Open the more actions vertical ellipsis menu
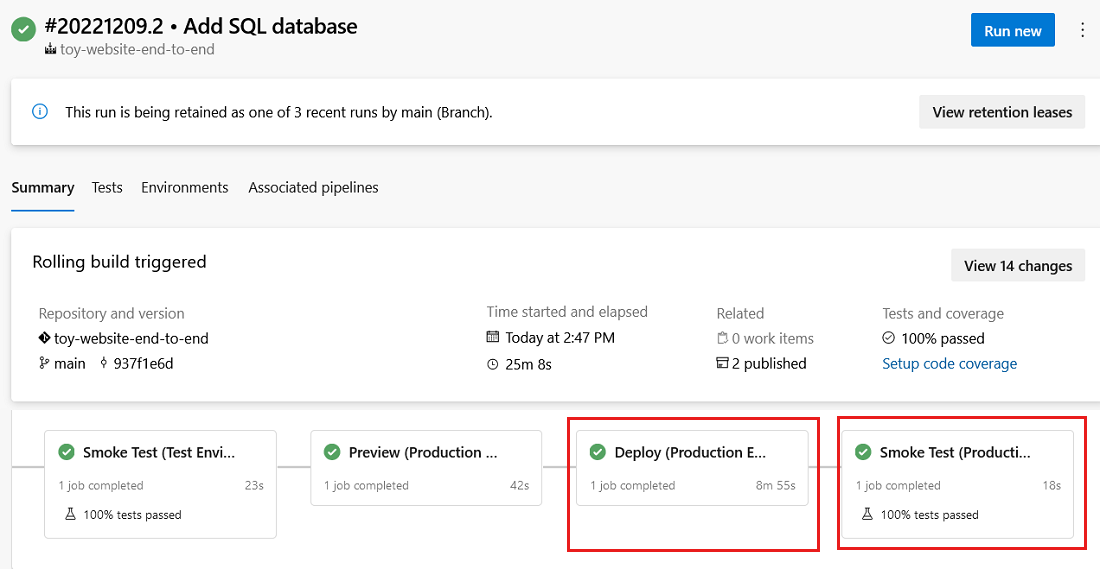This screenshot has height=569, width=1100. 1082,30
